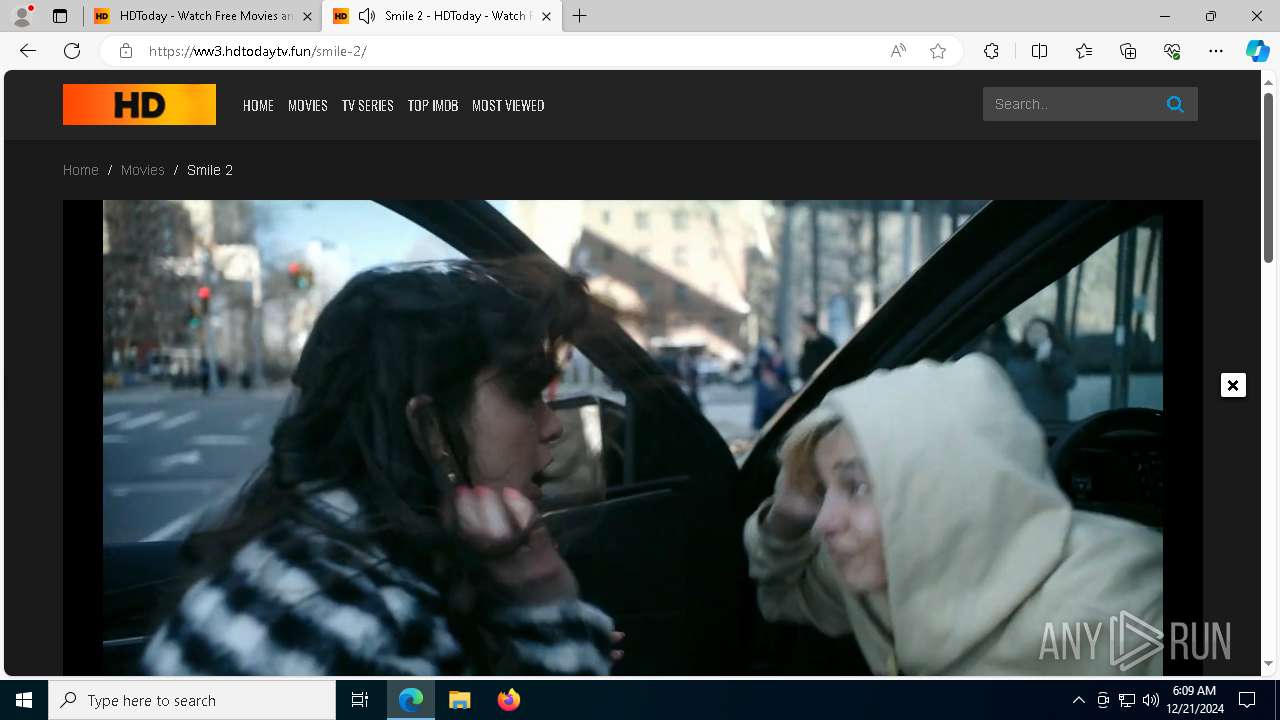Image resolution: width=1280 pixels, height=720 pixels.
Task: Open browser Extensions icon
Action: [991, 51]
